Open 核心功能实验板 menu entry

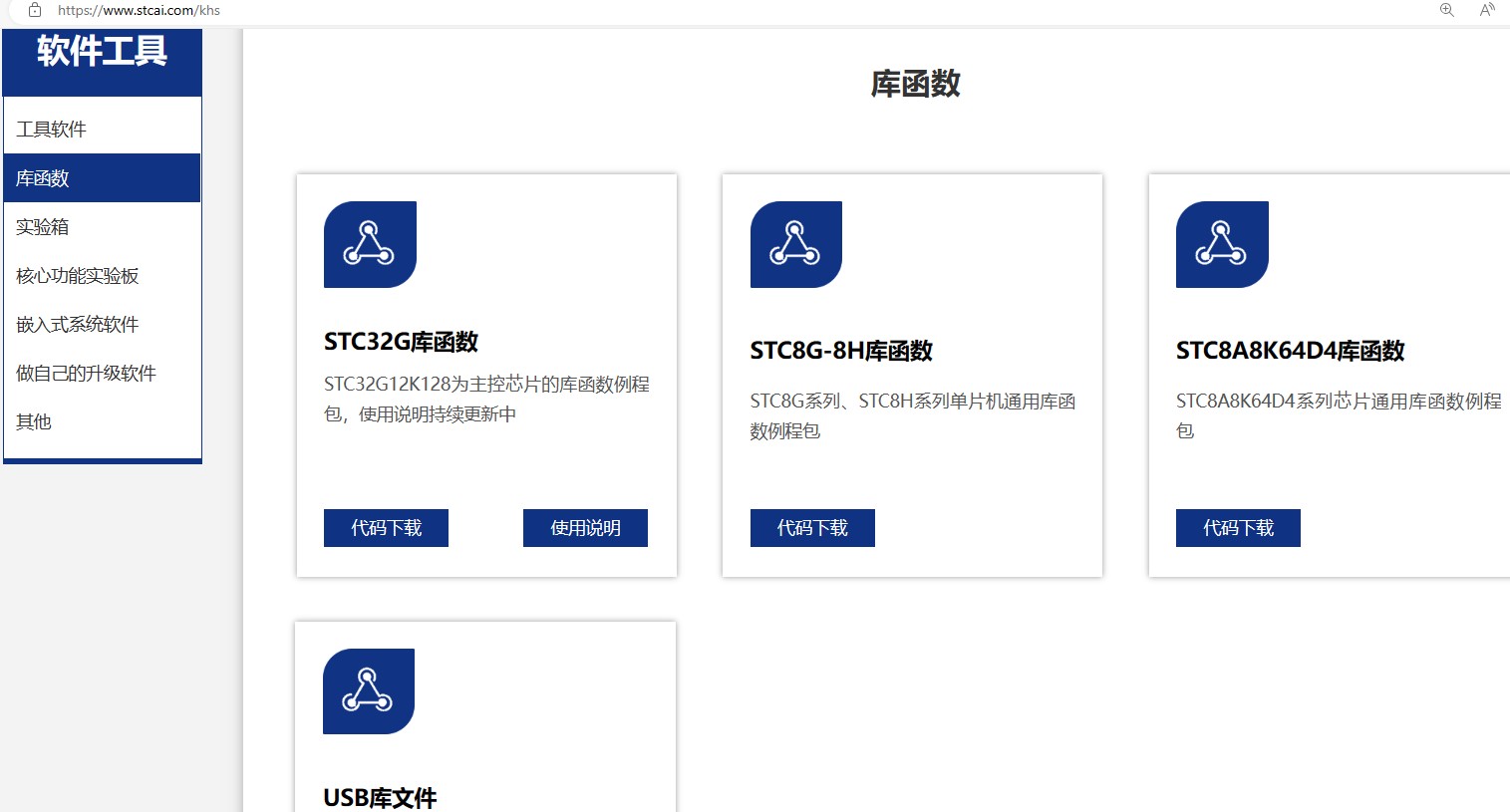(103, 276)
